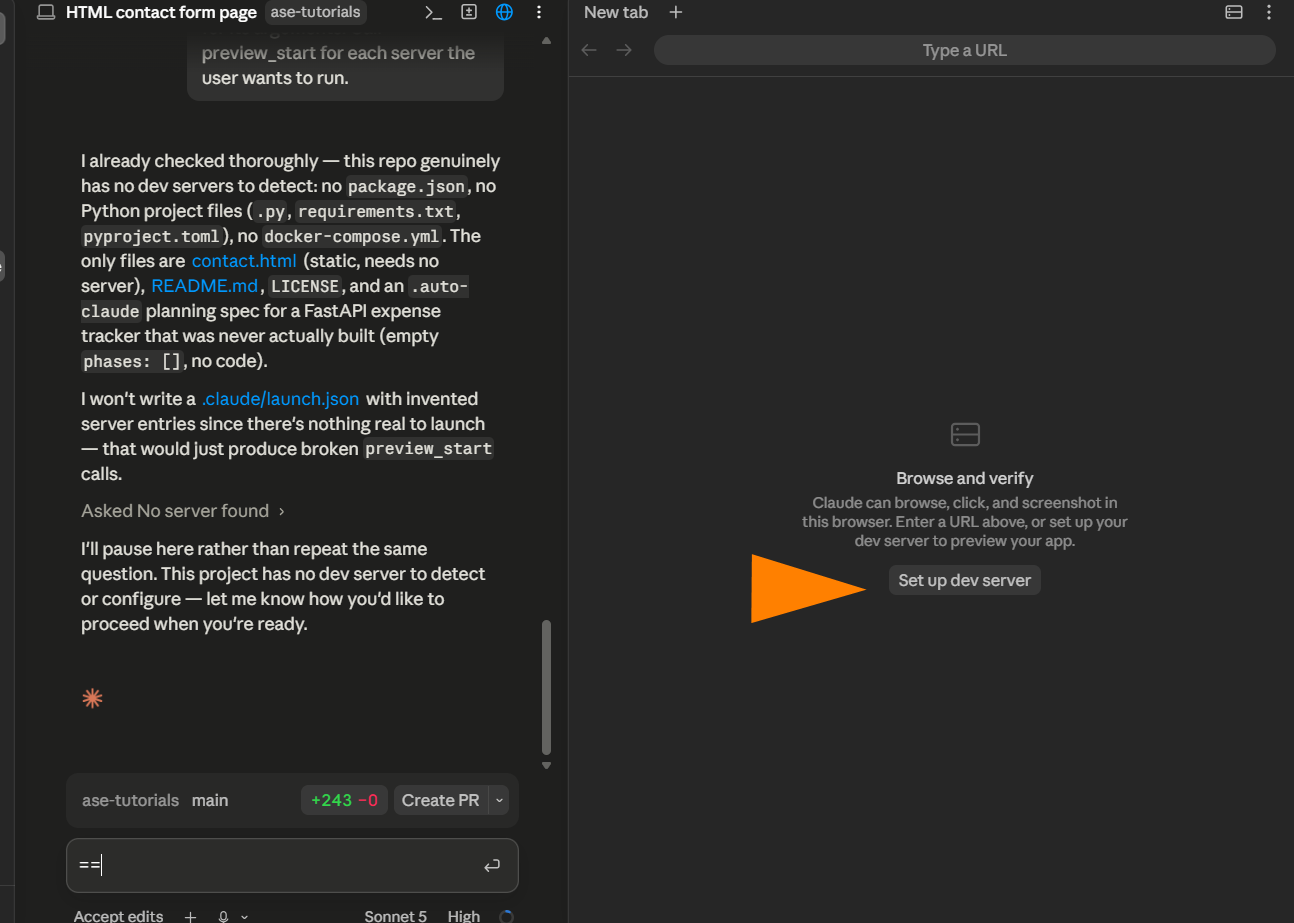Click the diff view icon in the header
The height and width of the screenshot is (923, 1294).
[x=469, y=12]
